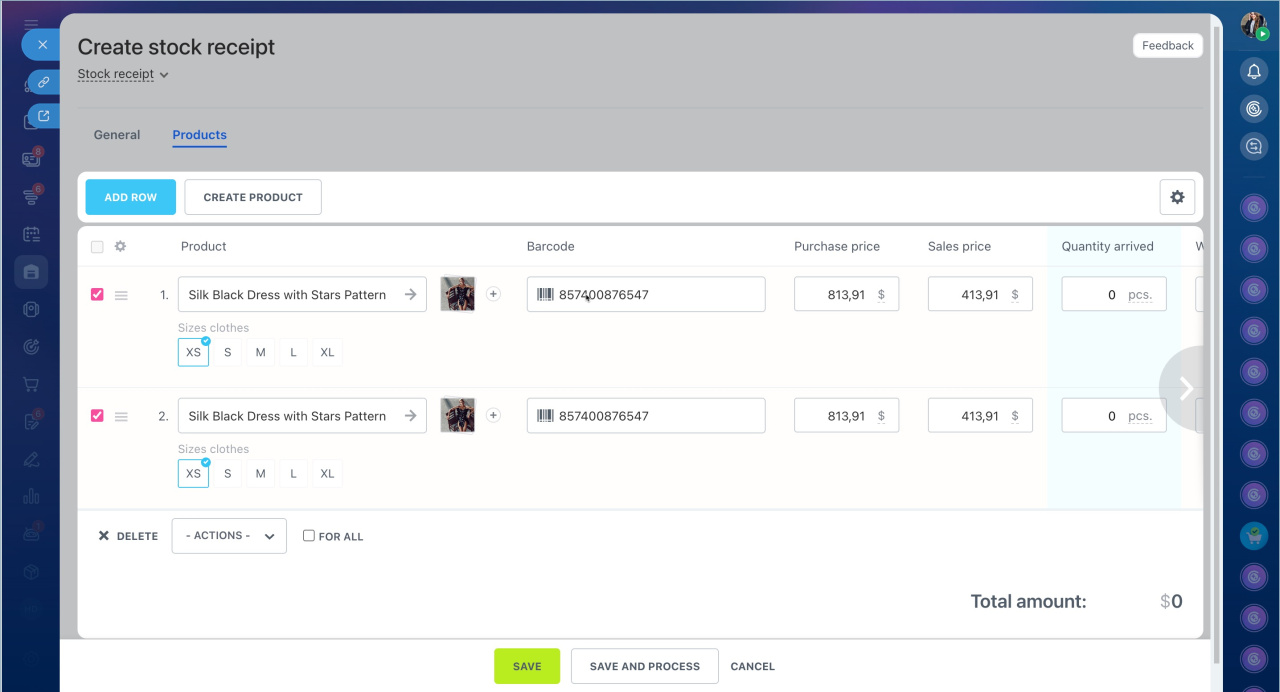Close the slider with the X button
This screenshot has width=1280, height=692.
coord(42,45)
